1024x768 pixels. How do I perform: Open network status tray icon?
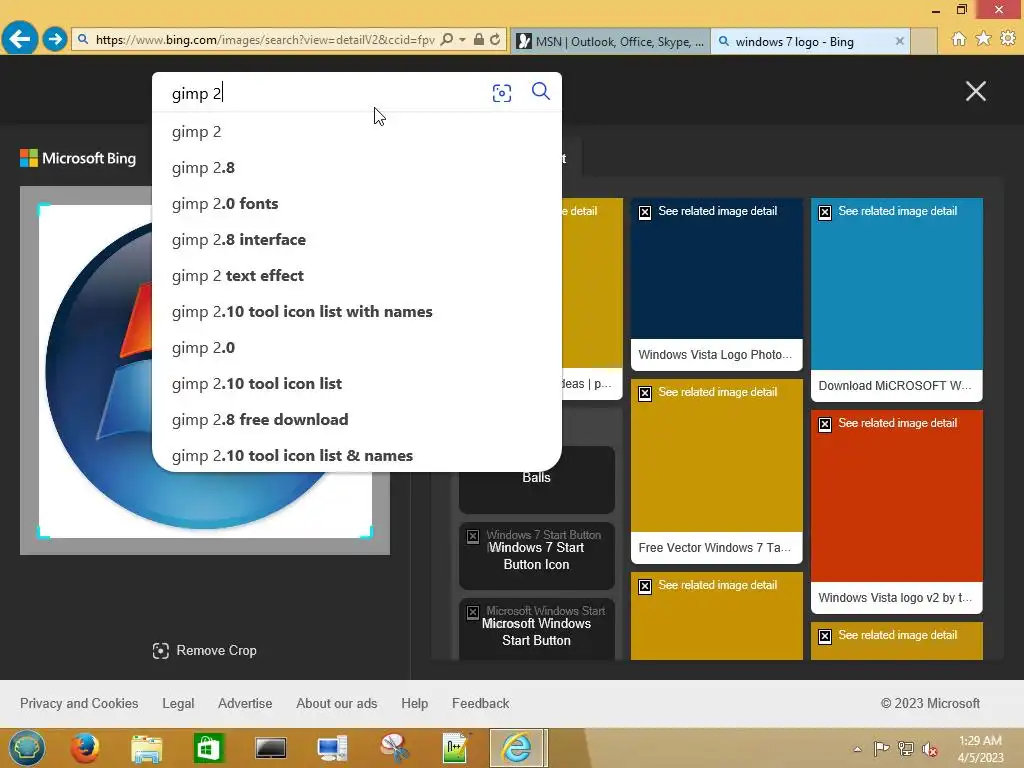(x=906, y=748)
